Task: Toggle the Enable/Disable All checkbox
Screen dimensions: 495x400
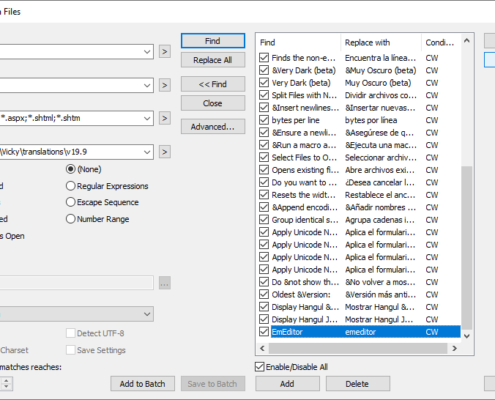Action: pyautogui.click(x=260, y=367)
